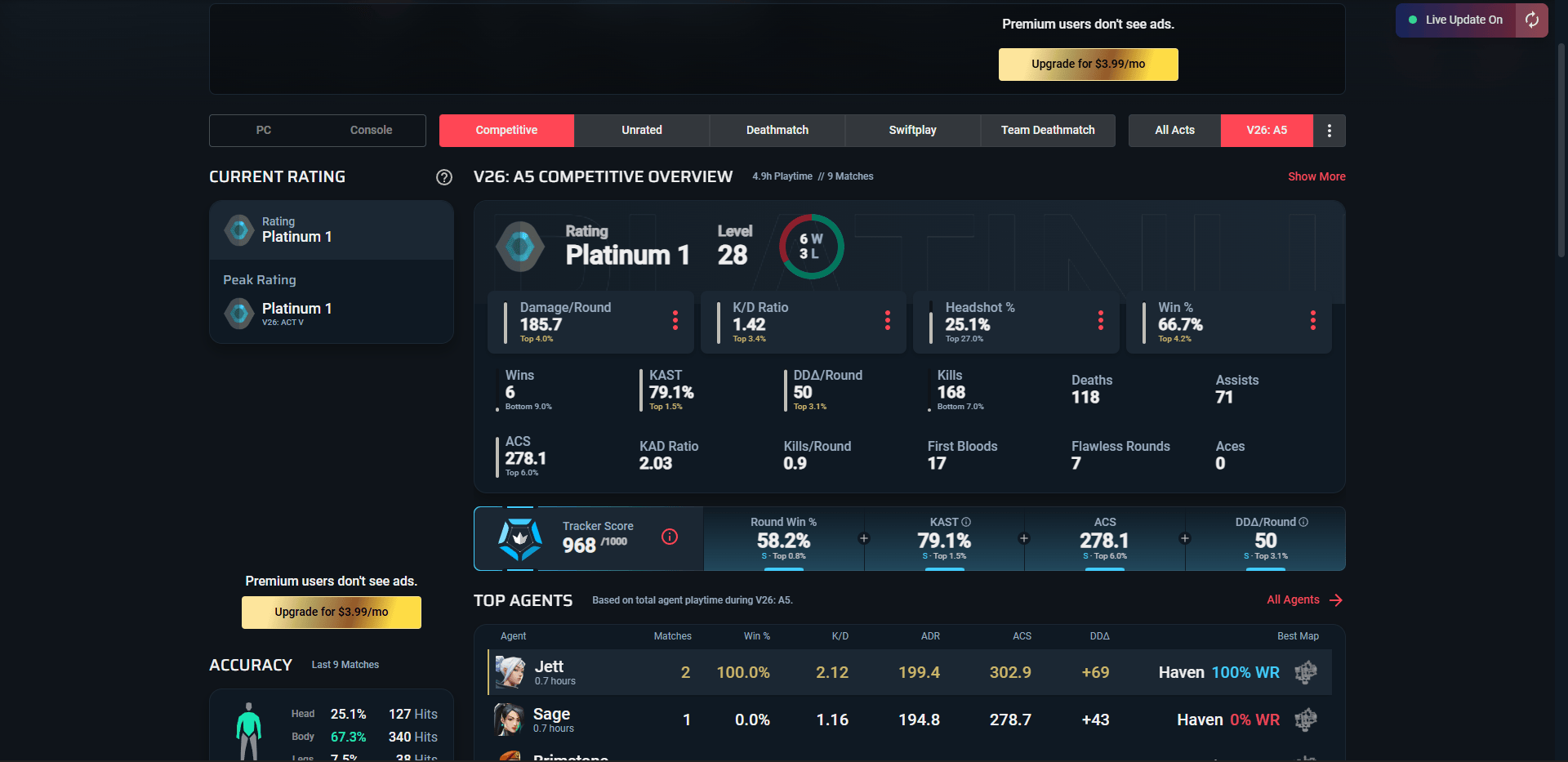Viewport: 1568px width, 762px height.
Task: Click the Jett agent portrait
Action: (510, 672)
